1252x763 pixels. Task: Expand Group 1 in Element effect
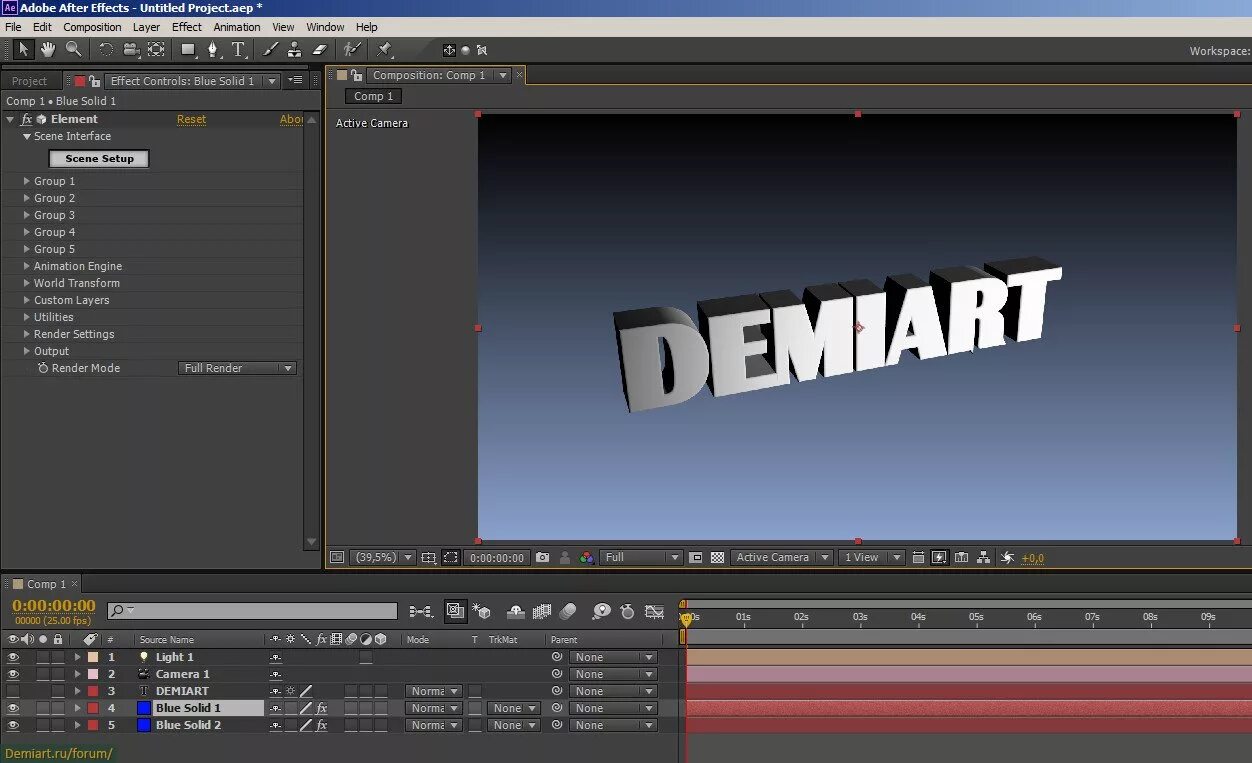[27, 181]
